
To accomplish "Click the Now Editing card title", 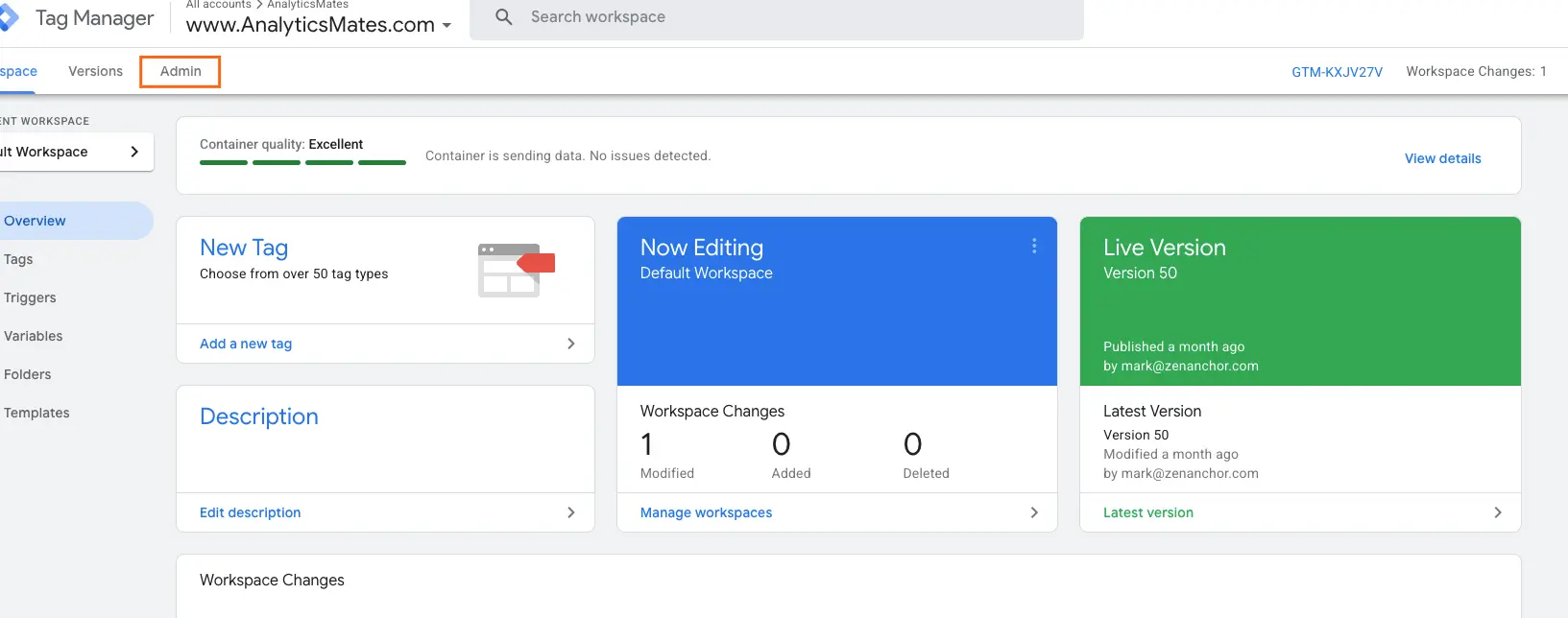I will click(x=702, y=248).
